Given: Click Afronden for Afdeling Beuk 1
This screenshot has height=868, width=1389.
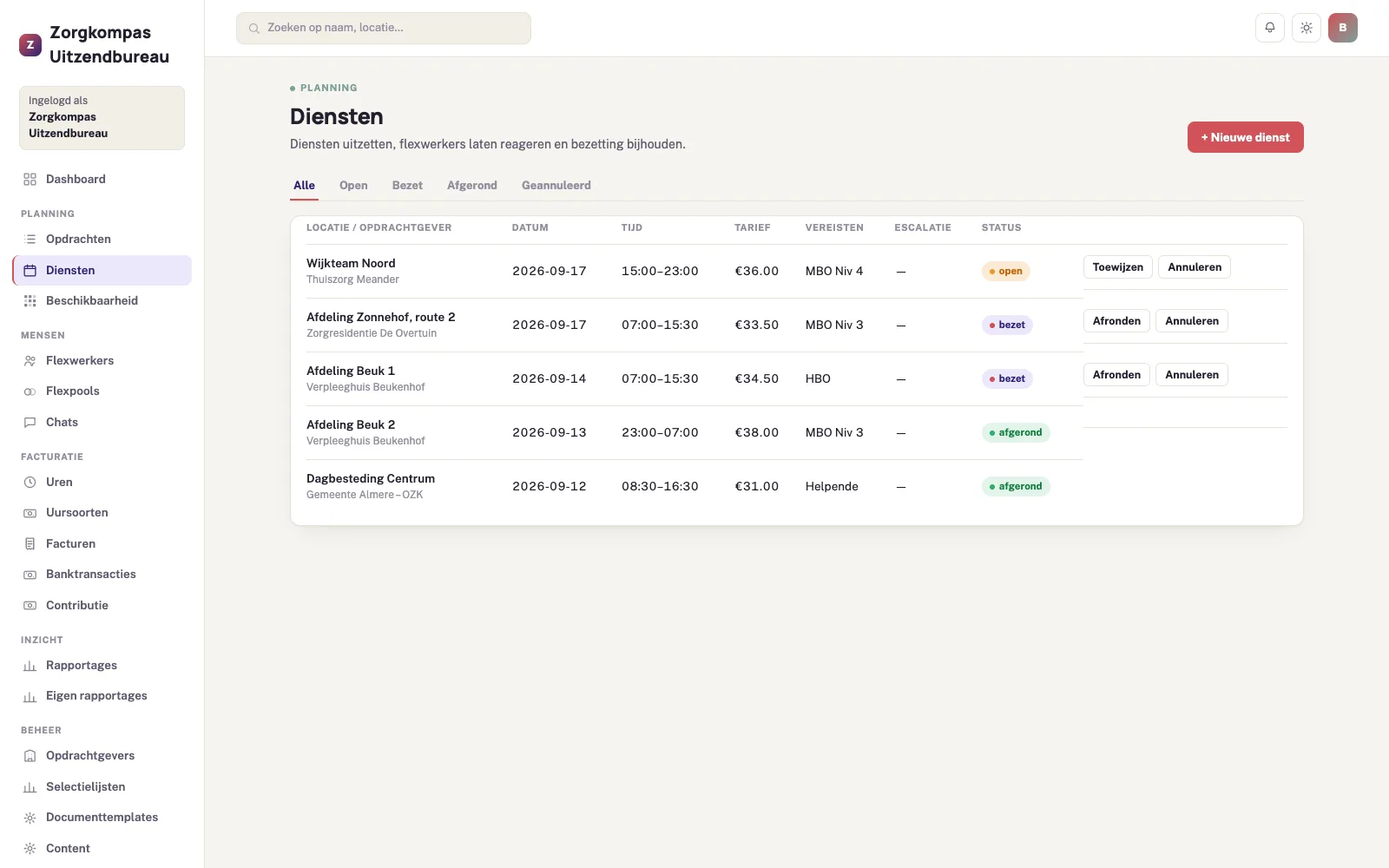Looking at the screenshot, I should [x=1116, y=375].
